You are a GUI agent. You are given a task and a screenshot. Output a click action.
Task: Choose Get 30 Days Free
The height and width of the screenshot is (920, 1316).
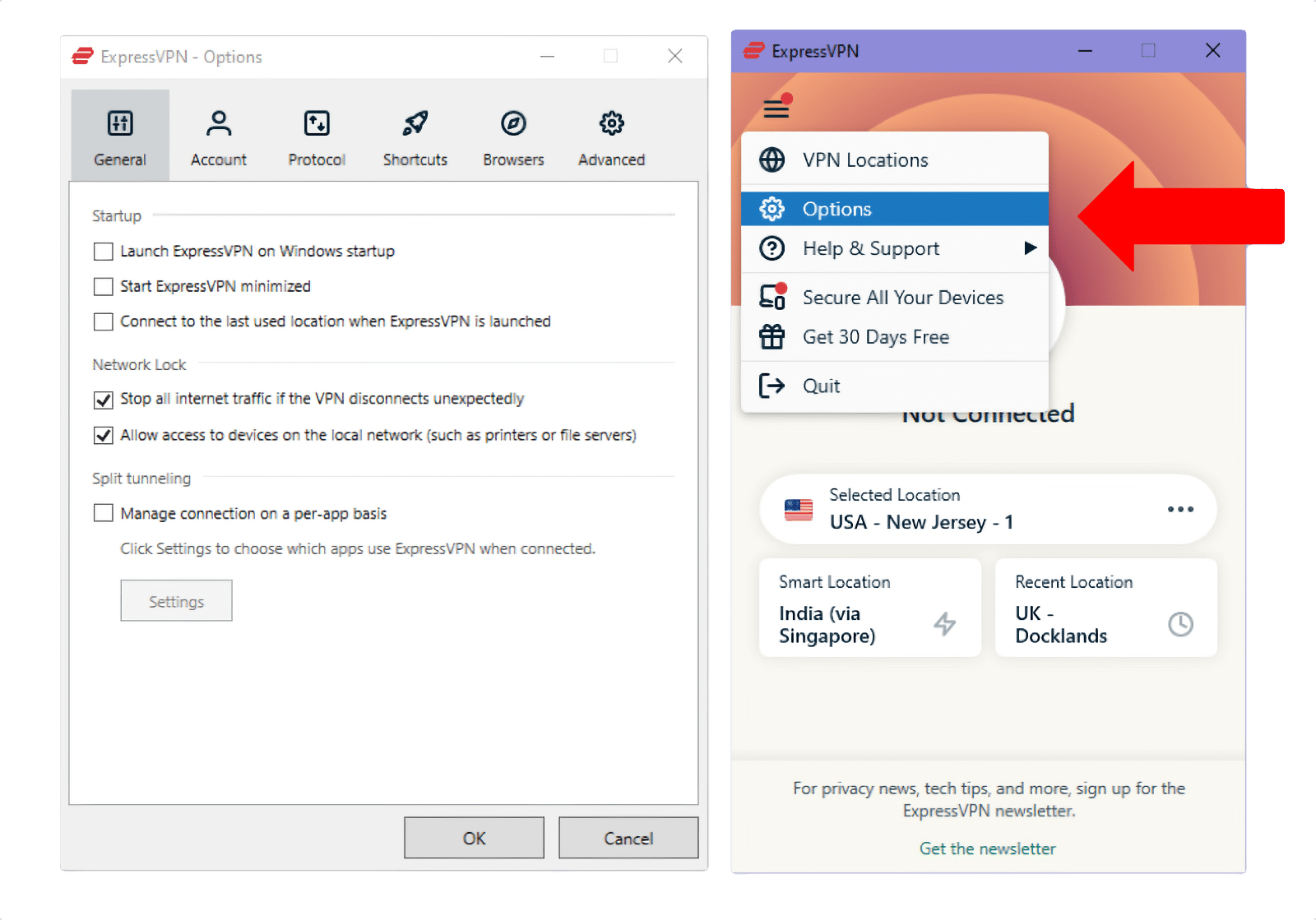(895, 337)
